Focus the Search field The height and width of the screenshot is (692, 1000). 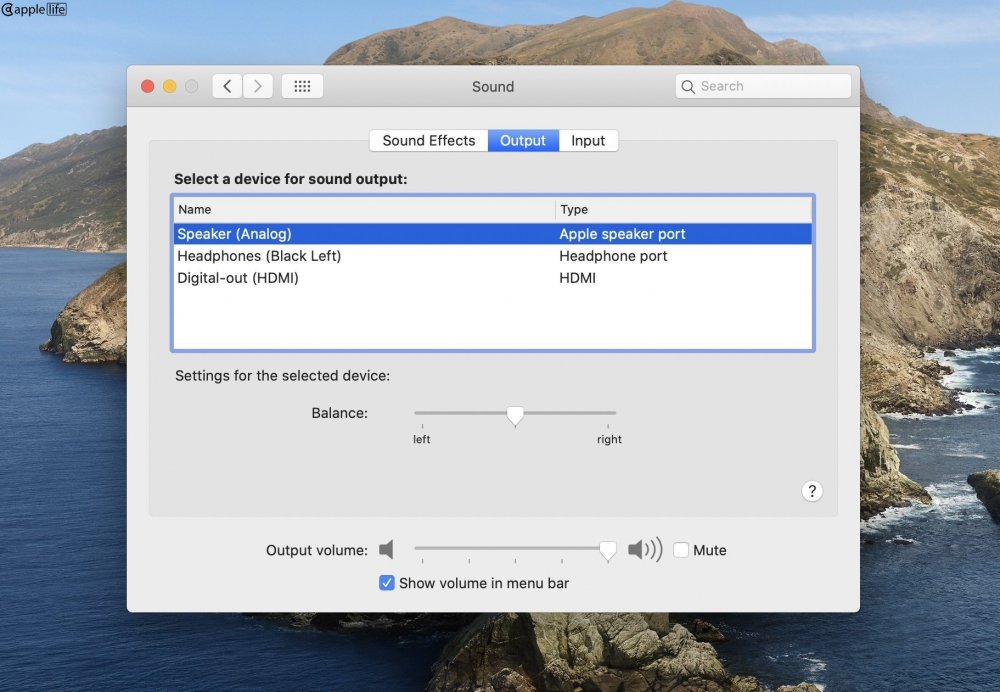[763, 86]
